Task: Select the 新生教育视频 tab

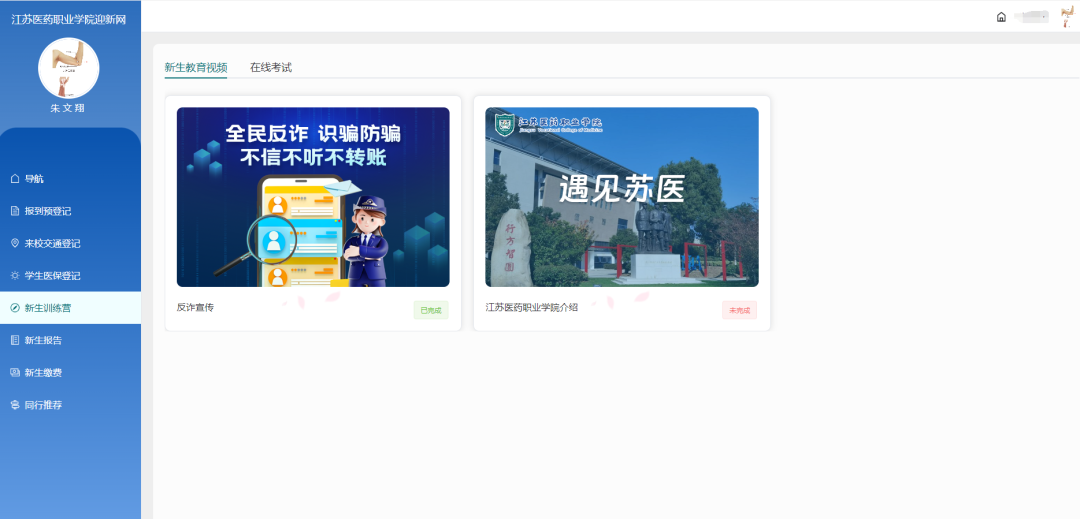Action: click(x=195, y=67)
